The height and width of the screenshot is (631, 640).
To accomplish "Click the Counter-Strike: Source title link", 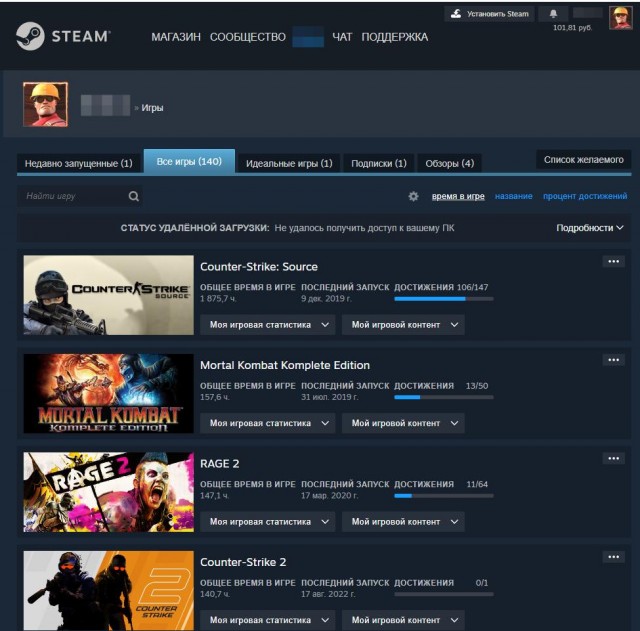I will 259,267.
